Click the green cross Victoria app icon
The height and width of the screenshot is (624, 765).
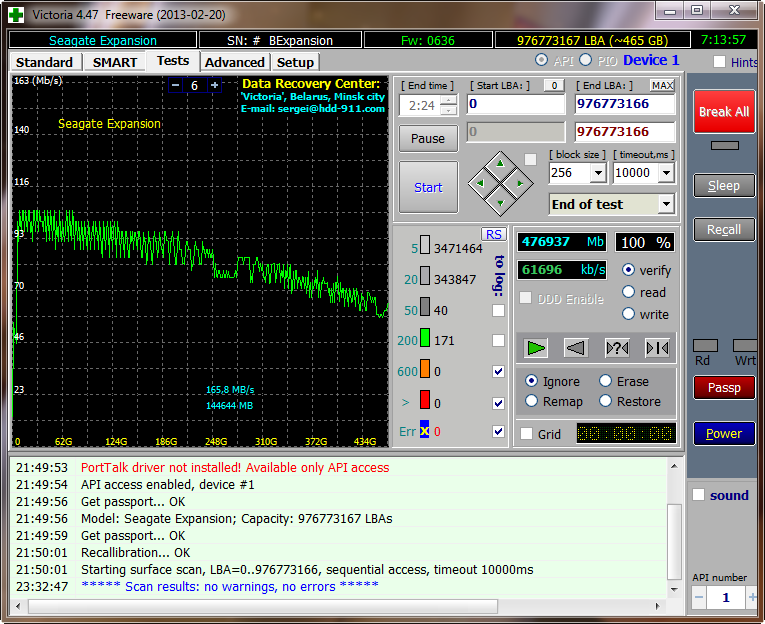click(x=16, y=15)
